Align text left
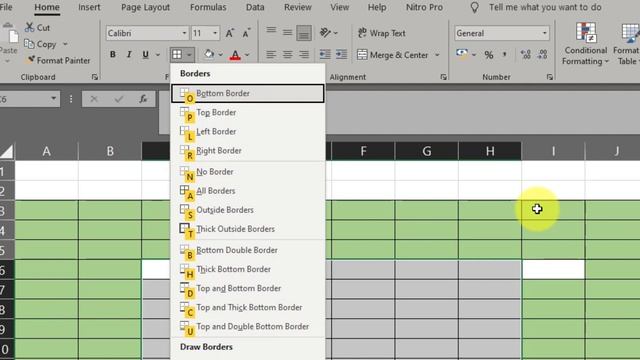The width and height of the screenshot is (640, 360). 271,54
